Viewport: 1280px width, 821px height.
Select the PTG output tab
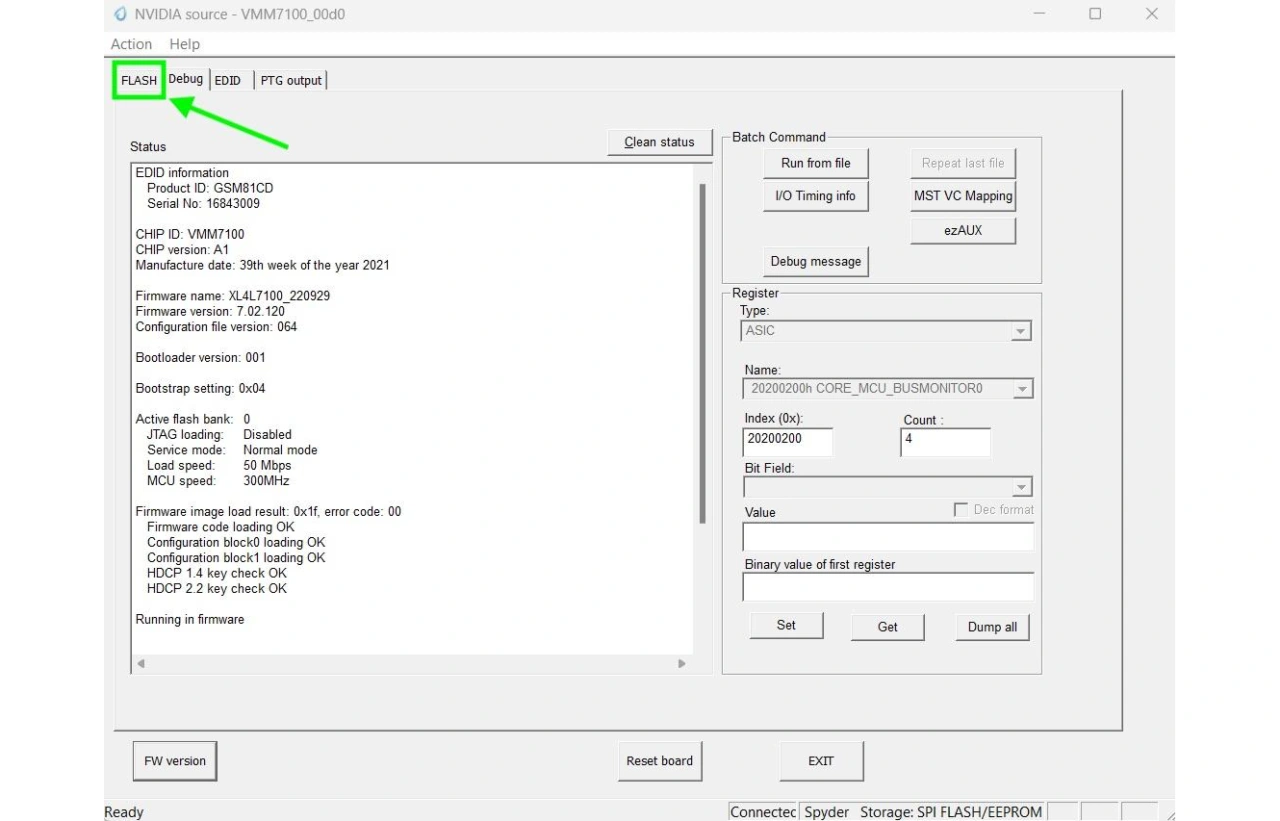(x=290, y=80)
